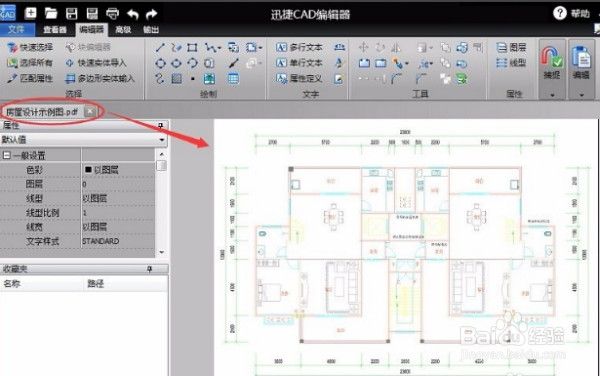Click the Redo arrow icon
The width and height of the screenshot is (600, 376).
tap(152, 15)
